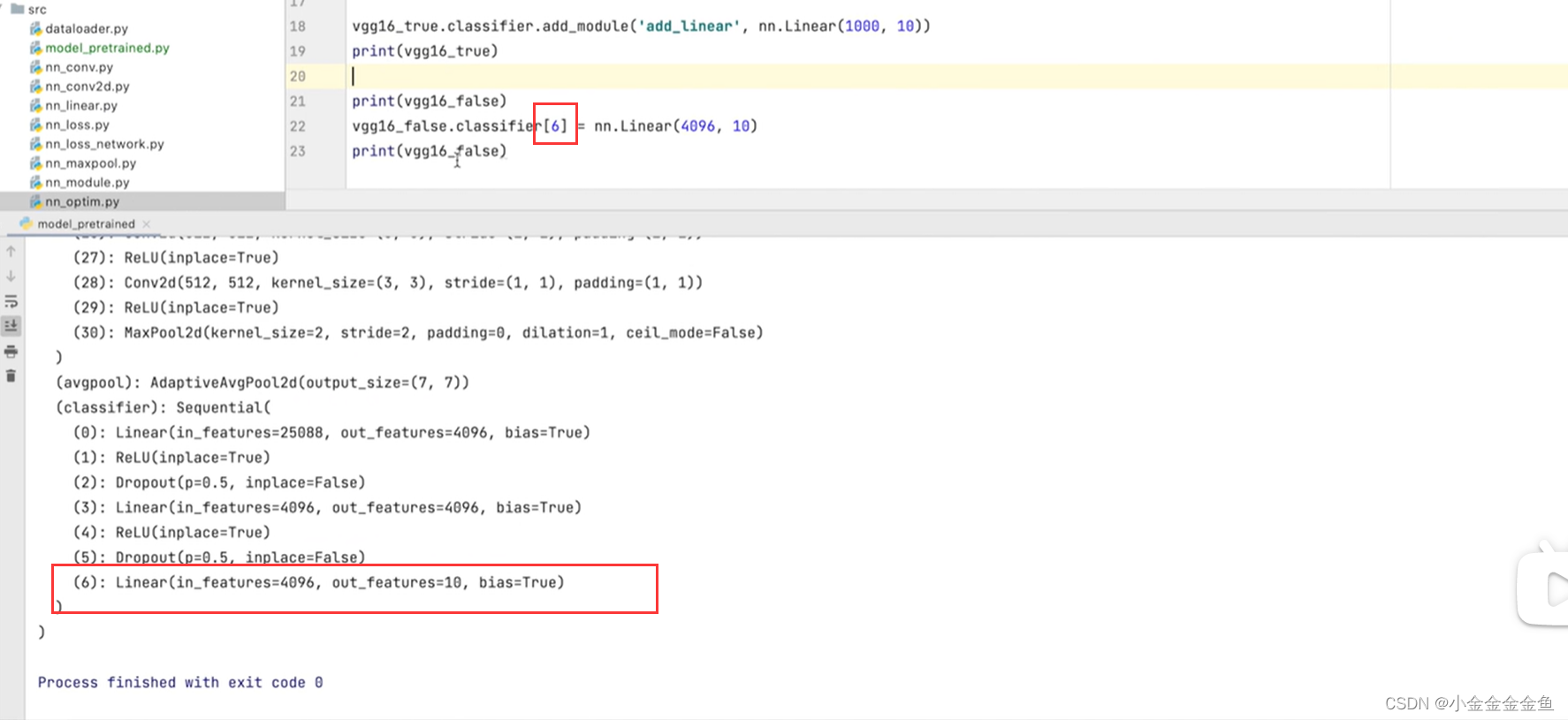Click the Python icon on the model_pretrained tab
This screenshot has height=720, width=1568.
coord(26,224)
